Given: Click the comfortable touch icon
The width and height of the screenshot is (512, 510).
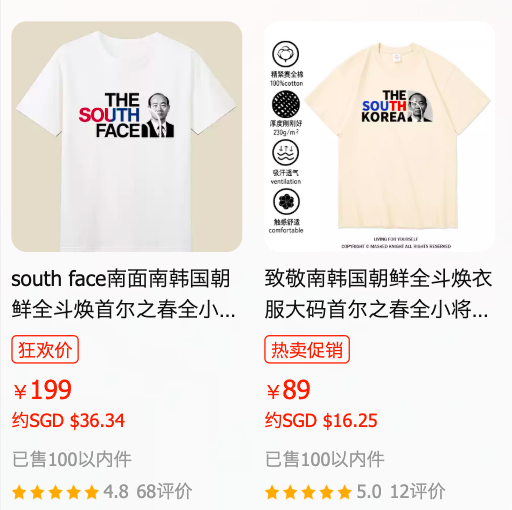Looking at the screenshot, I should pyautogui.click(x=286, y=202).
